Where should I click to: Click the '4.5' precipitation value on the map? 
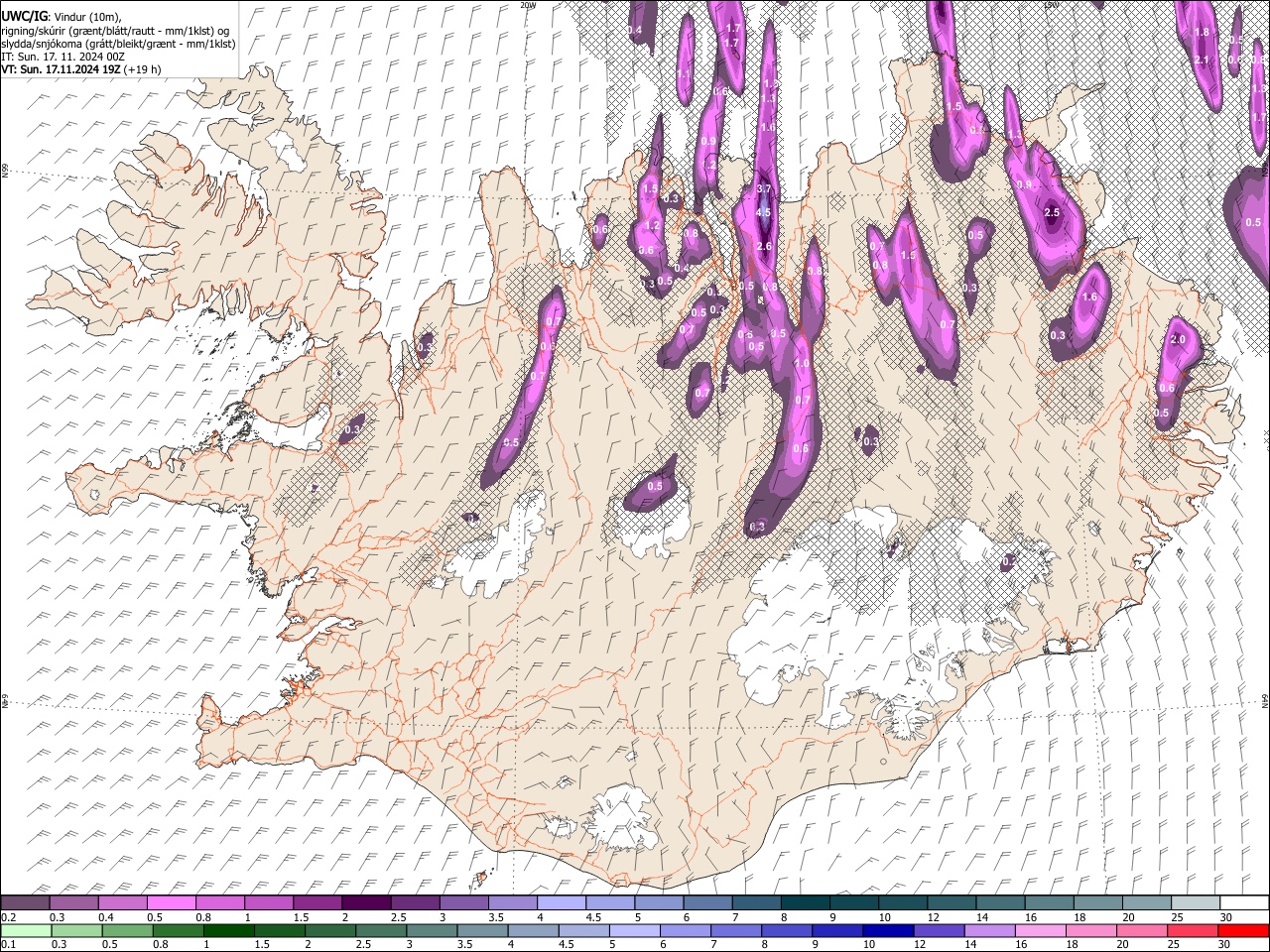tap(763, 212)
